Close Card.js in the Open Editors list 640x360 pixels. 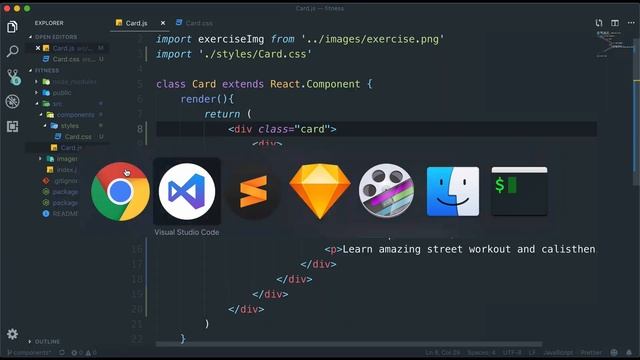(x=38, y=48)
